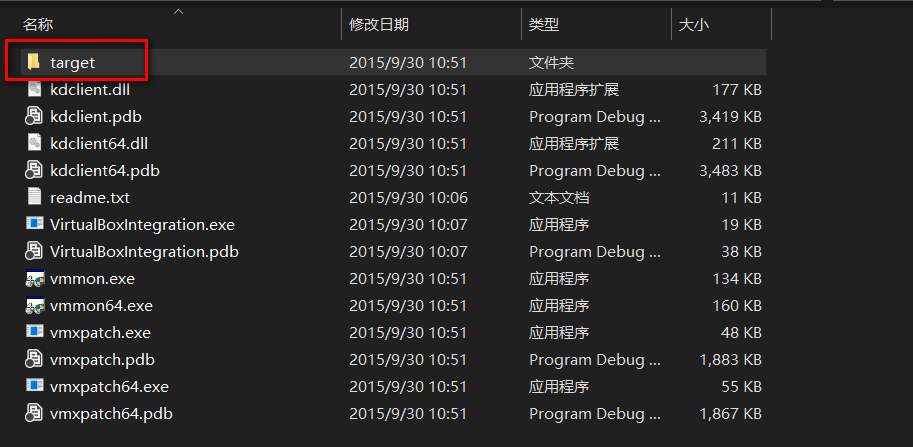Select the VirtualBoxIntegration.pdb file name

tap(144, 251)
